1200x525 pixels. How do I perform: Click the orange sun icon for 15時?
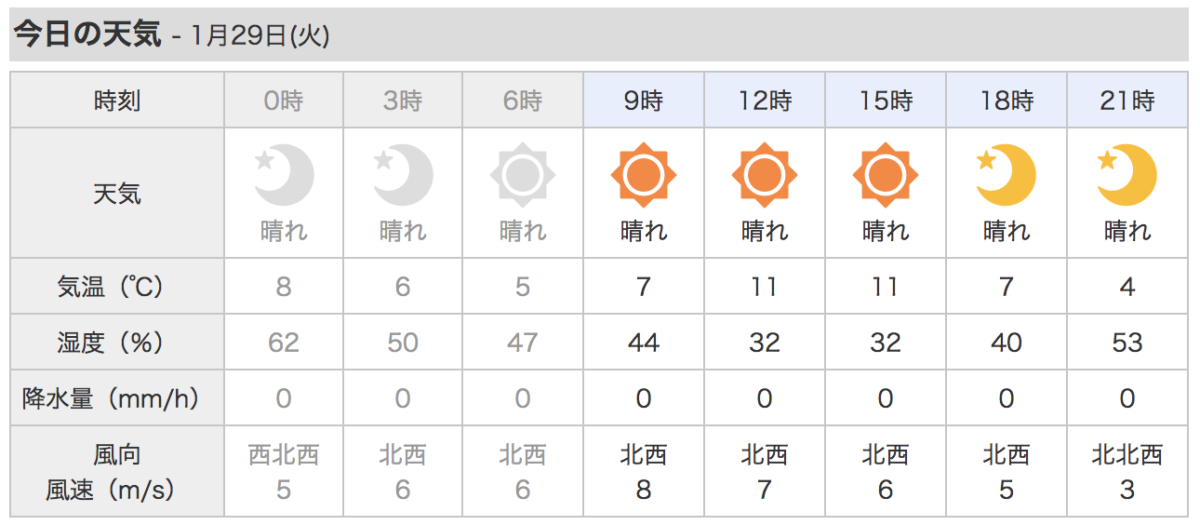(x=885, y=176)
